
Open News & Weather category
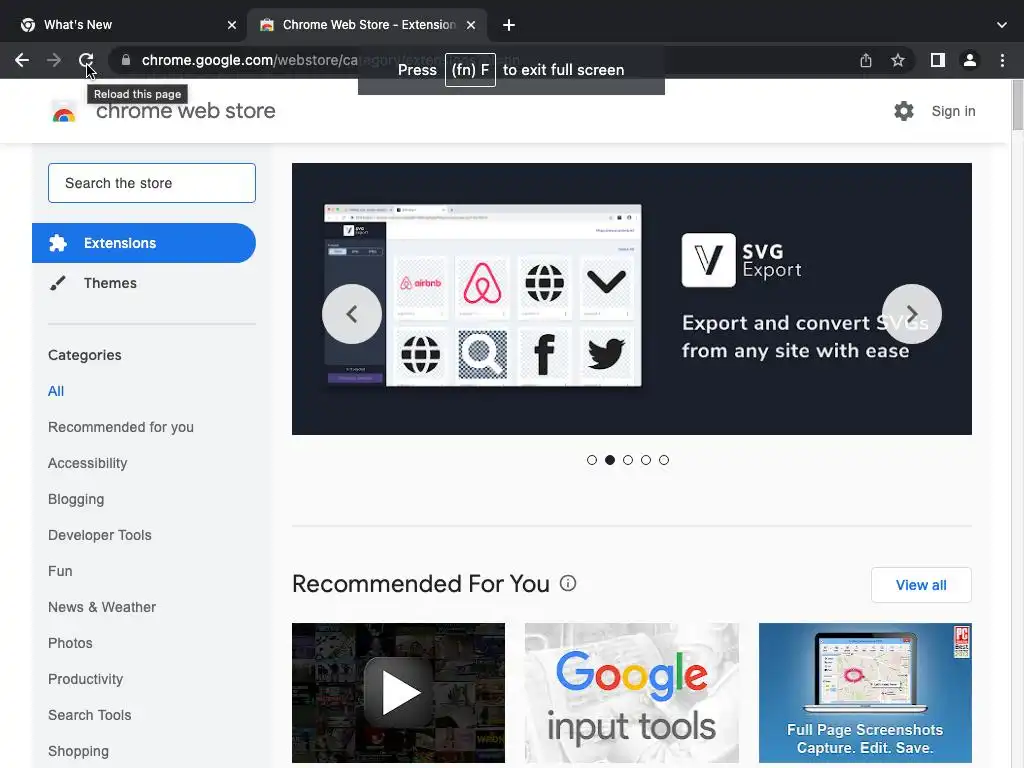click(102, 607)
